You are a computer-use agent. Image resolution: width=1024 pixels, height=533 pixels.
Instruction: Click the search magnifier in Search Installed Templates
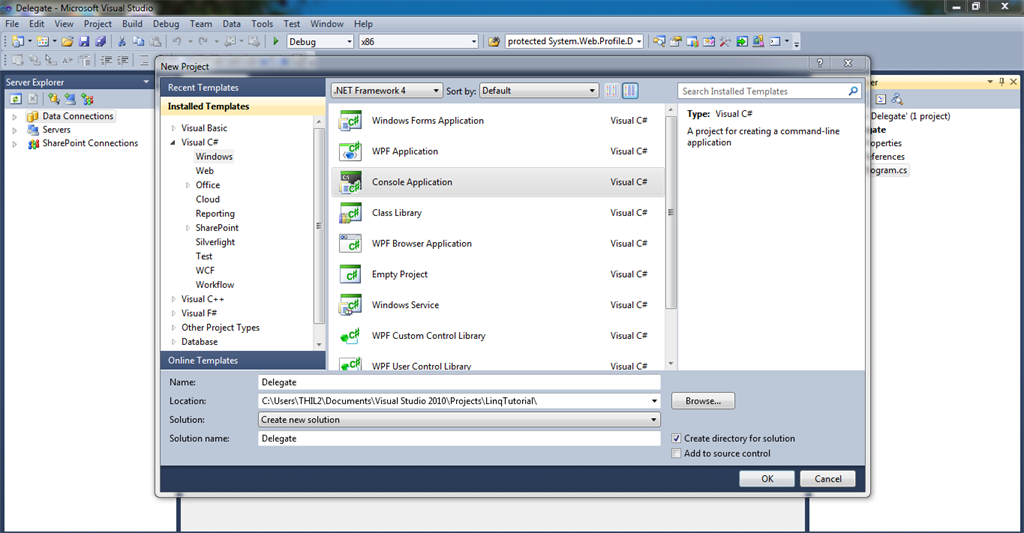pyautogui.click(x=853, y=91)
